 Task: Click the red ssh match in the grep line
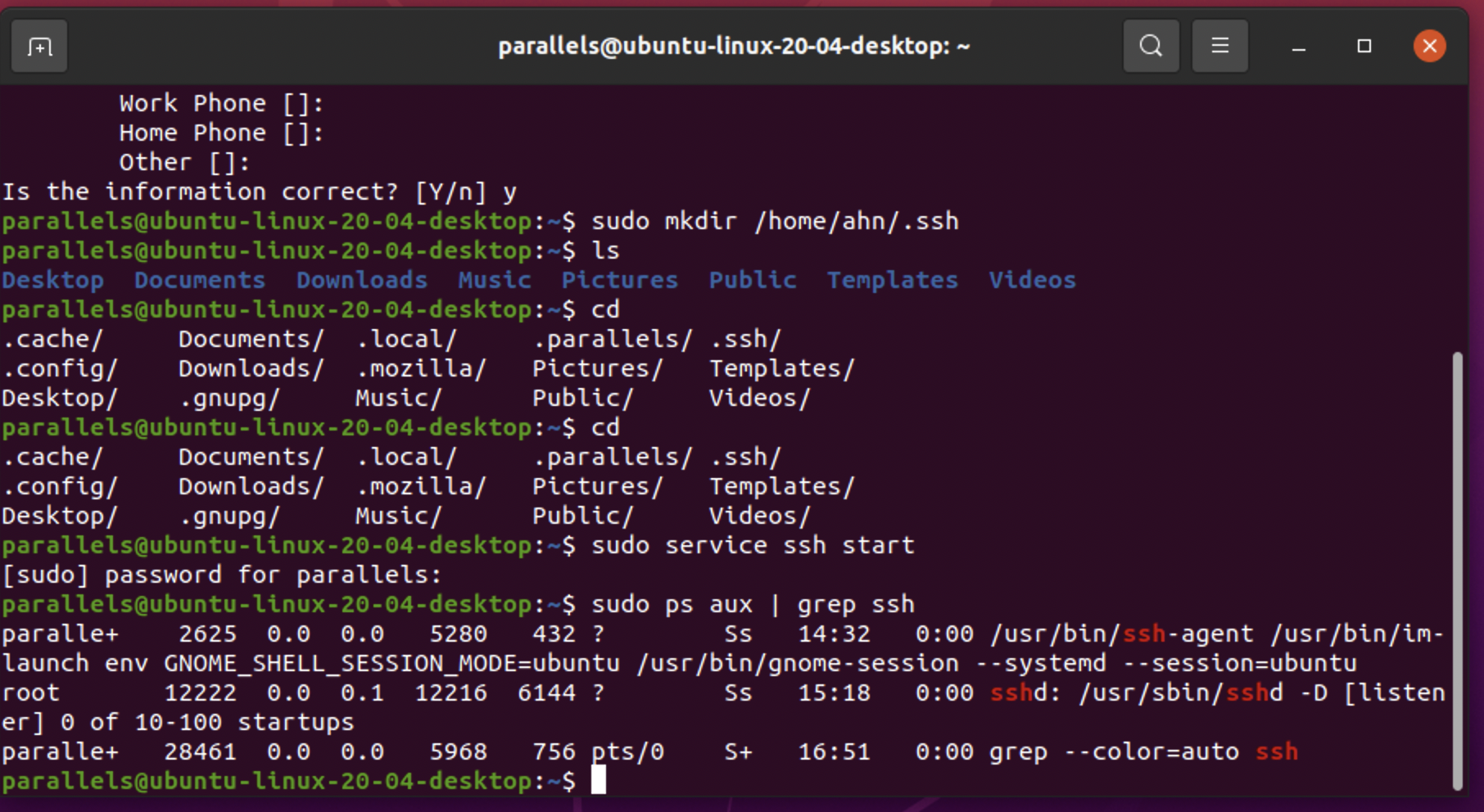pos(1278,751)
